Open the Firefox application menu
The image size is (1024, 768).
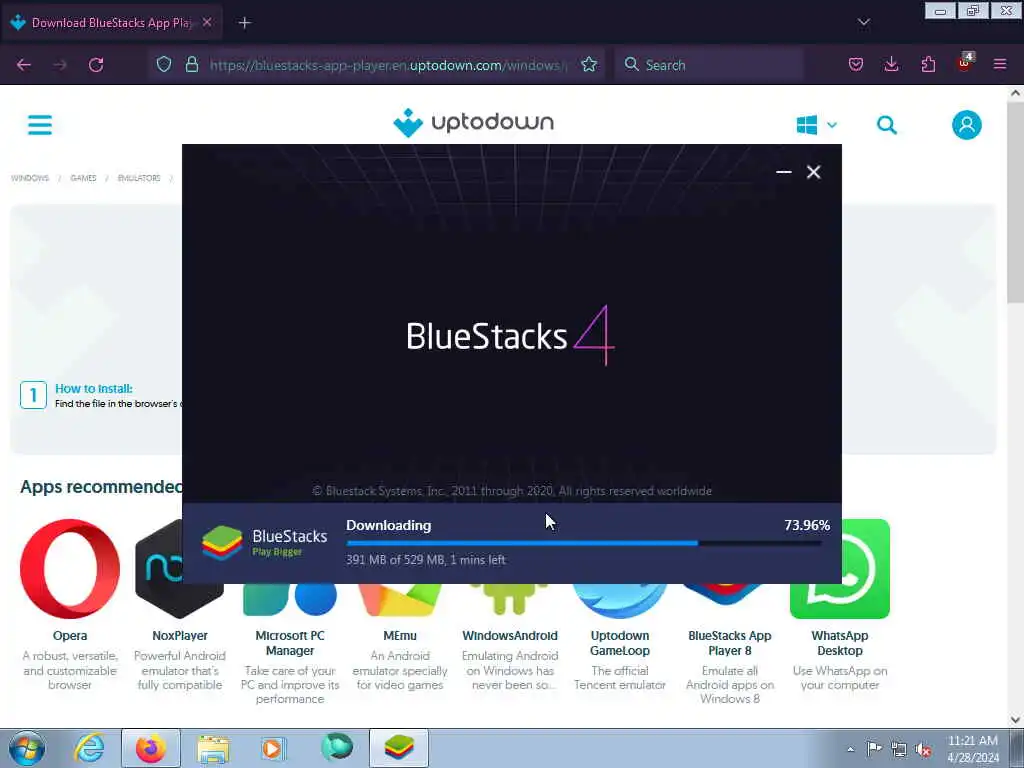pyautogui.click(x=1000, y=65)
